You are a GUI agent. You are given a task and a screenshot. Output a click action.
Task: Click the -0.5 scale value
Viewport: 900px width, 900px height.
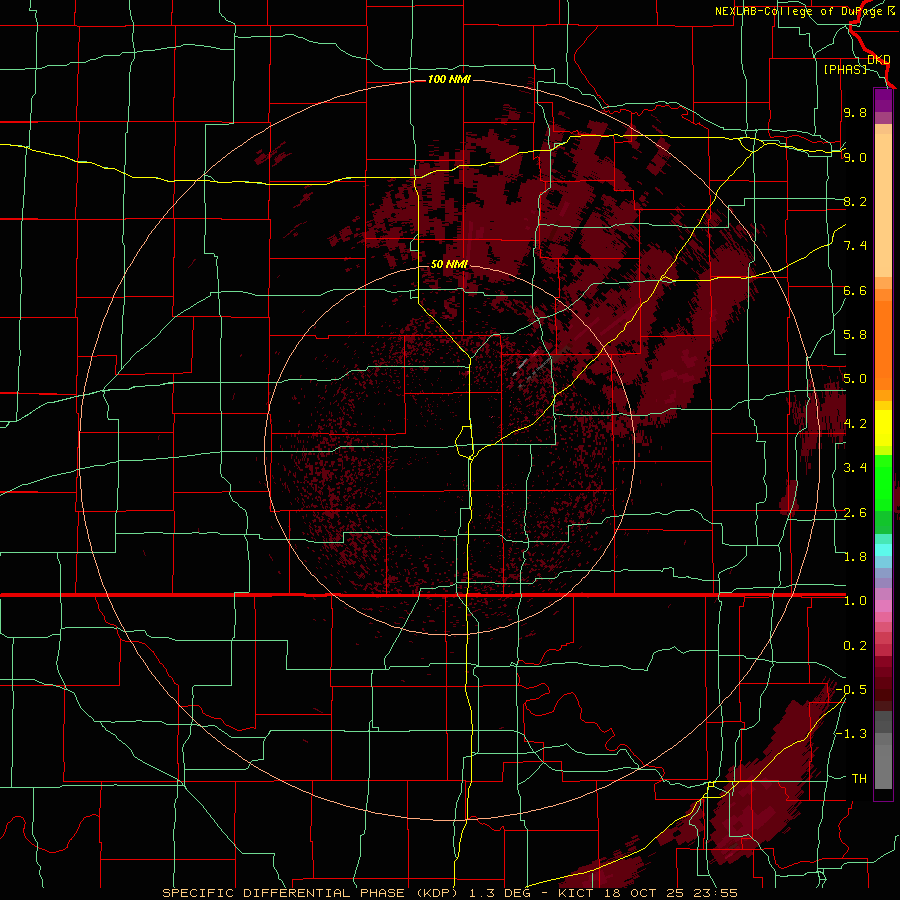pos(851,690)
